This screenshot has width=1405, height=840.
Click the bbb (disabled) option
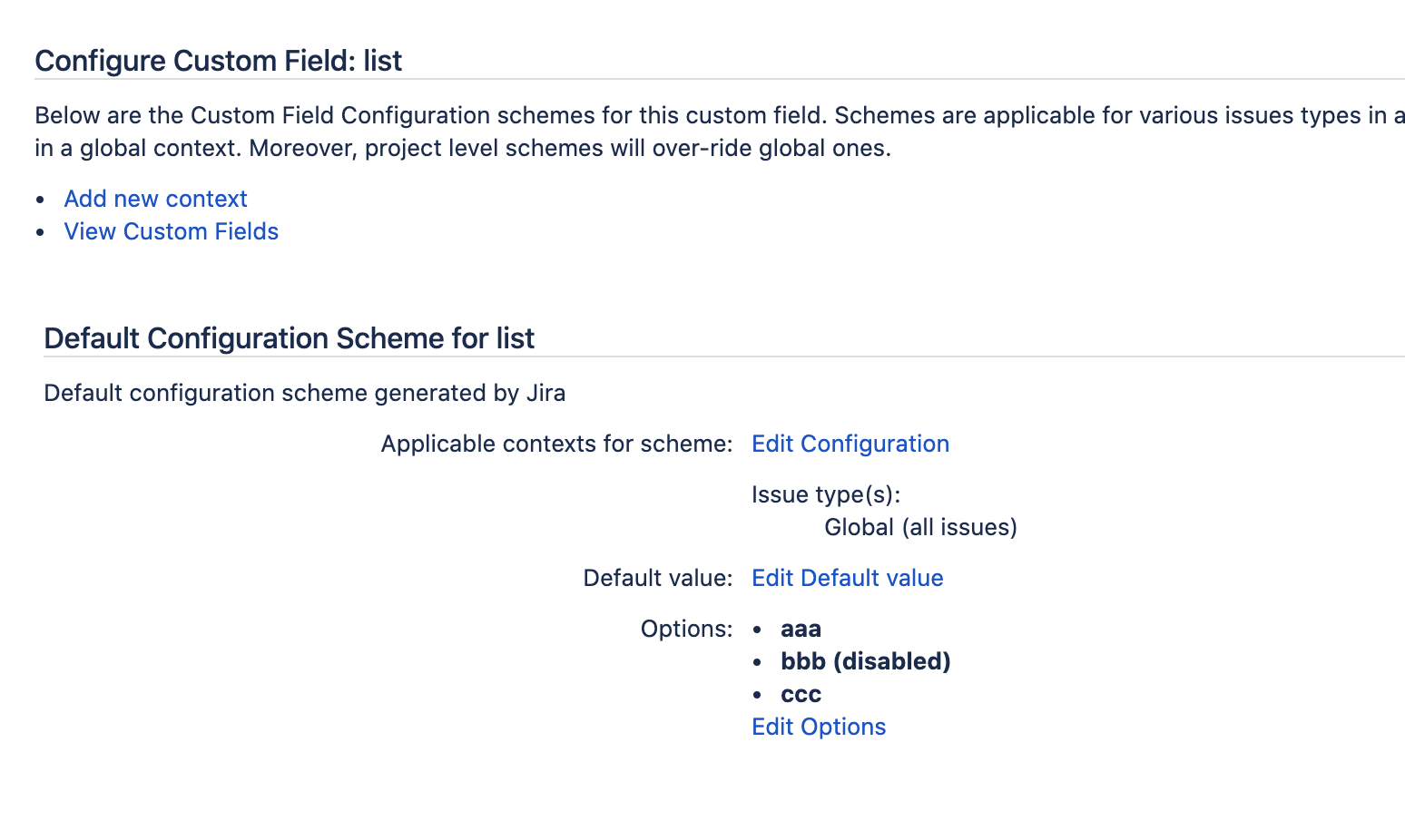coord(865,661)
